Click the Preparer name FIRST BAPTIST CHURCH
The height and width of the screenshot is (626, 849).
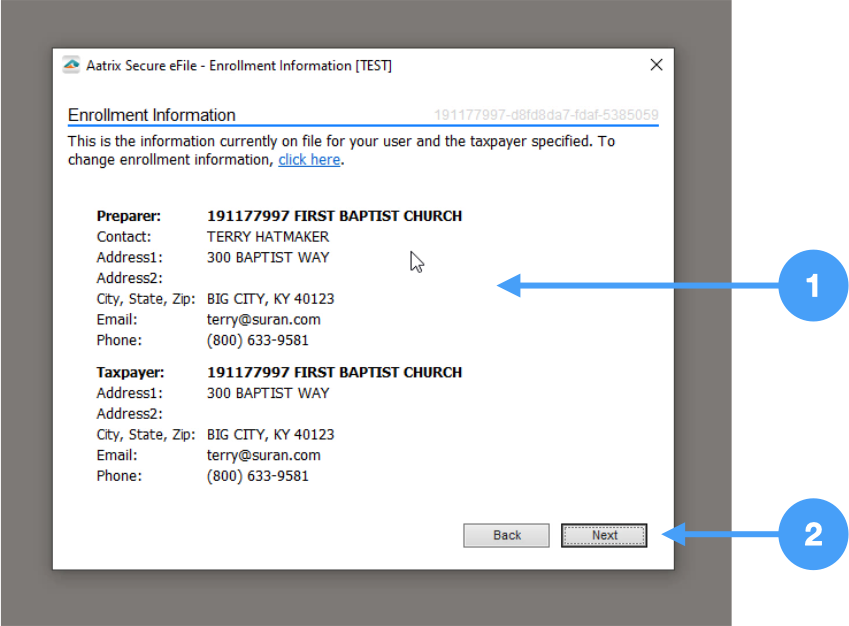(x=334, y=216)
